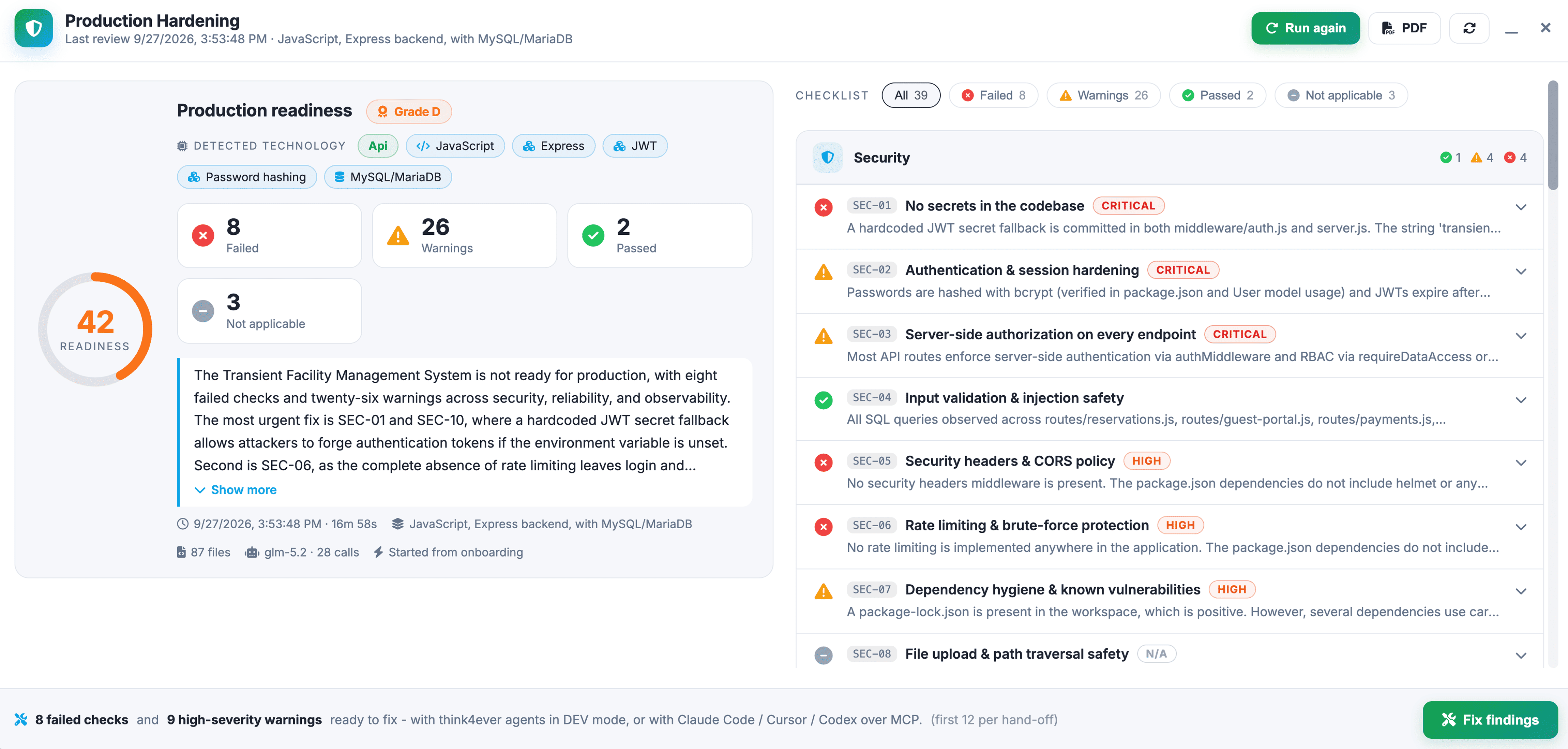The height and width of the screenshot is (749, 1568).
Task: Expand the SEC-05 Security headers row
Action: 1521,463
